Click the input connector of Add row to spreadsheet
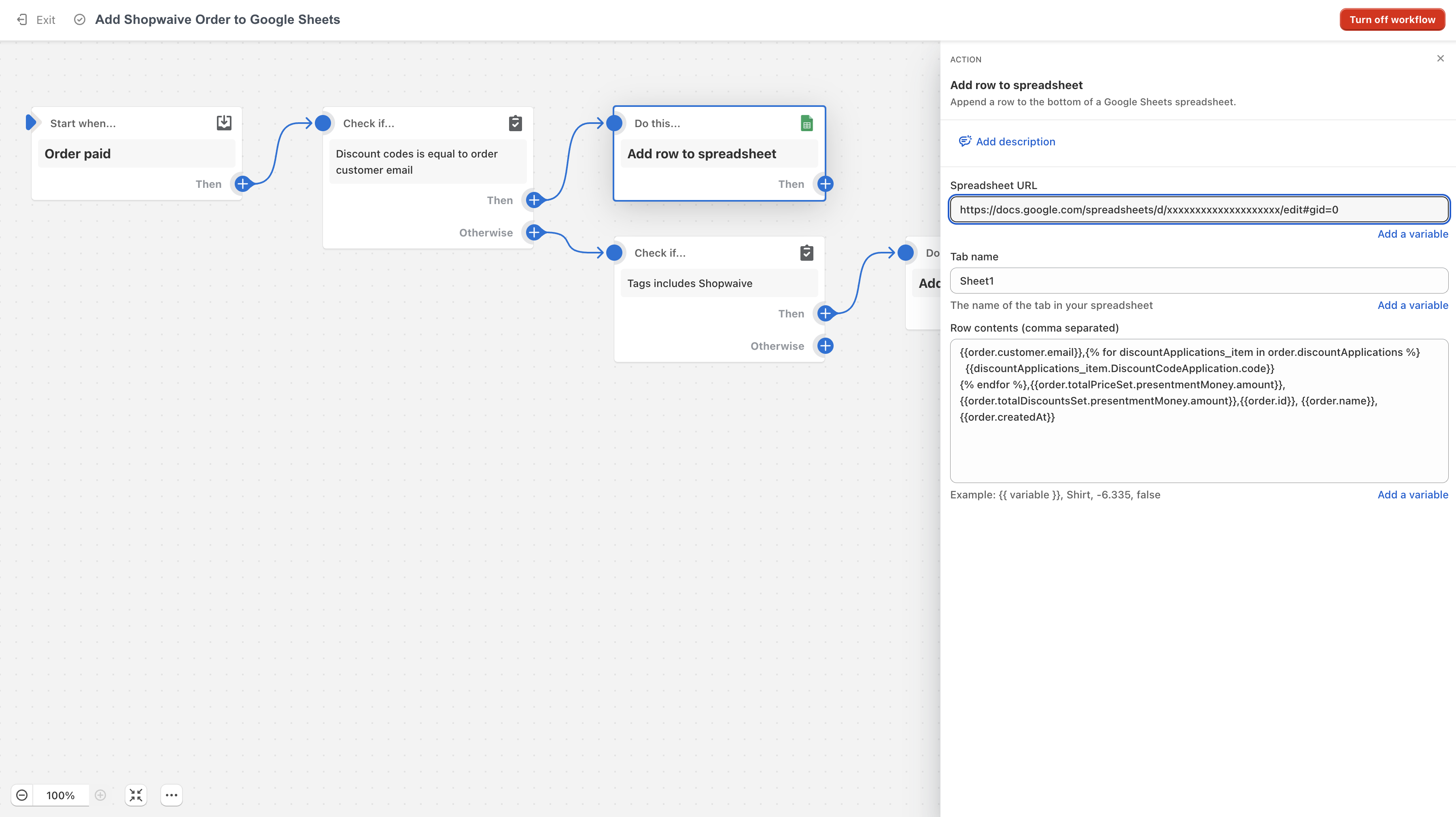Screen dimensions: 1456x817 tap(614, 123)
